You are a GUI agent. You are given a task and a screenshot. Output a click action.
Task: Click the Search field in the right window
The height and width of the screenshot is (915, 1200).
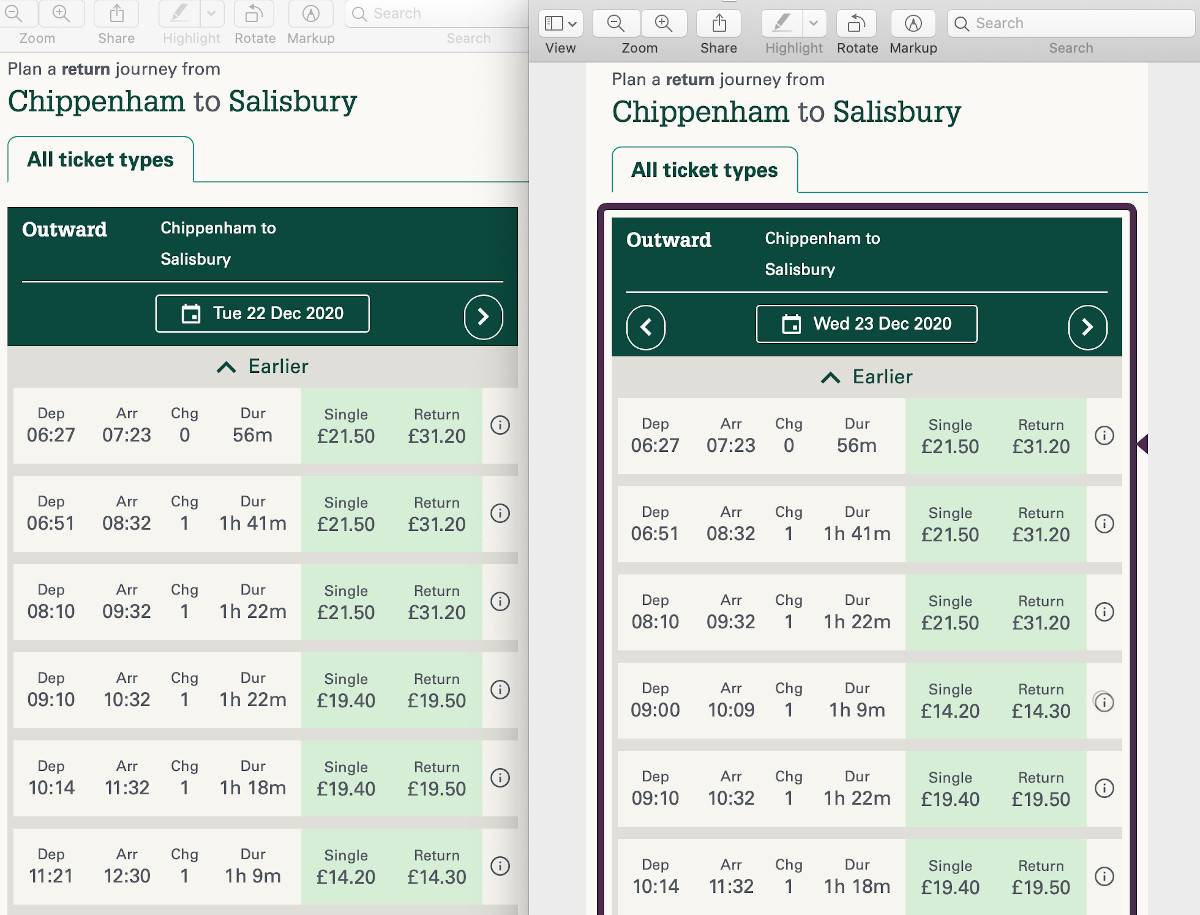[x=1070, y=23]
